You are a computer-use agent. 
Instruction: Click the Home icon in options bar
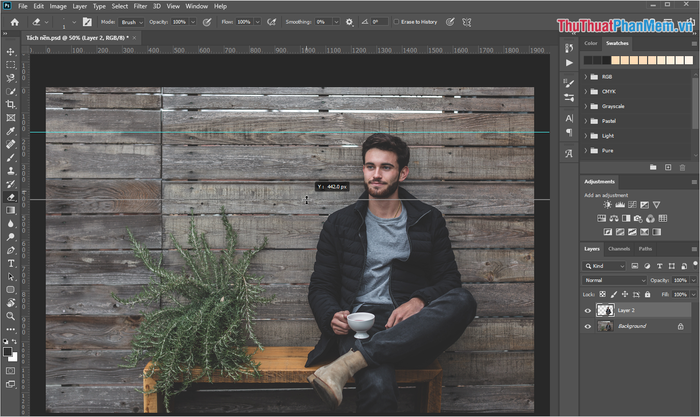pyautogui.click(x=15, y=22)
